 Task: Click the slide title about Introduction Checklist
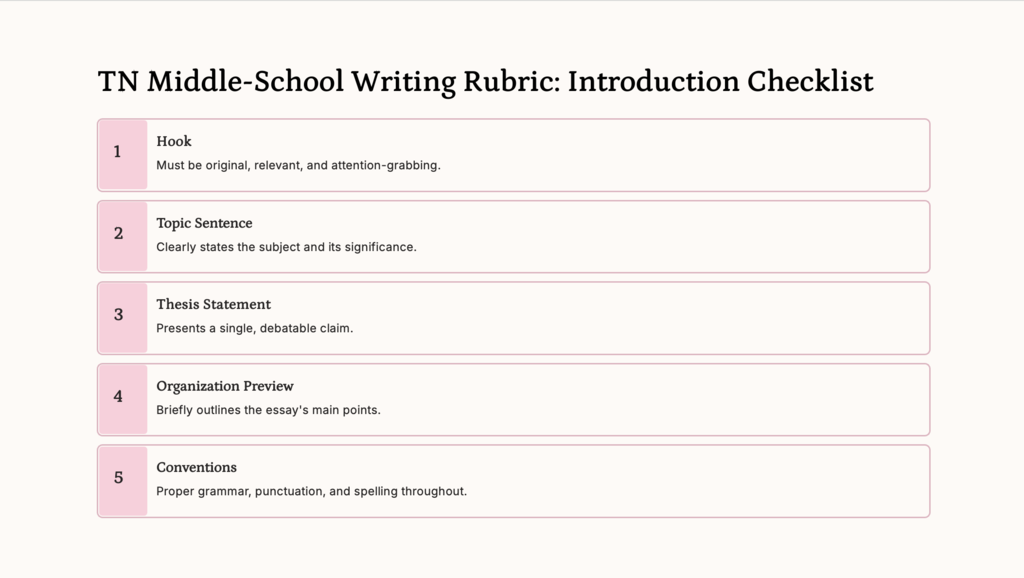tap(486, 81)
